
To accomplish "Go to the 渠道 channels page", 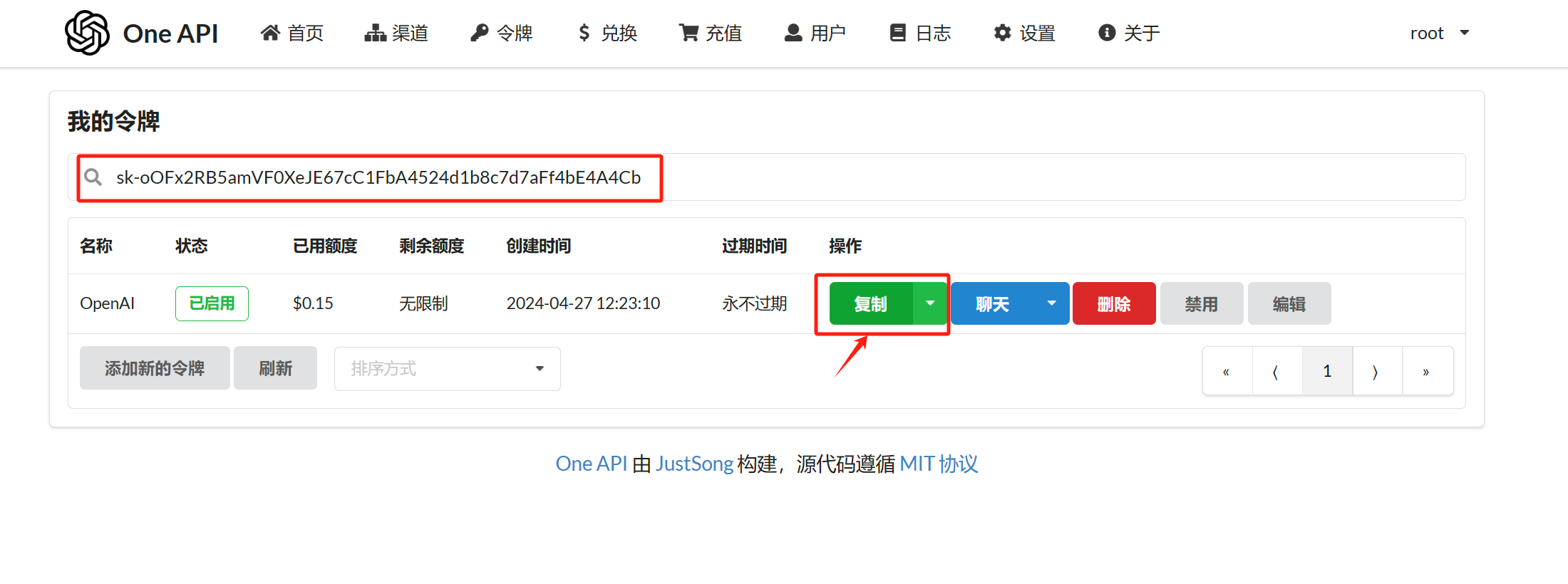I will (396, 33).
